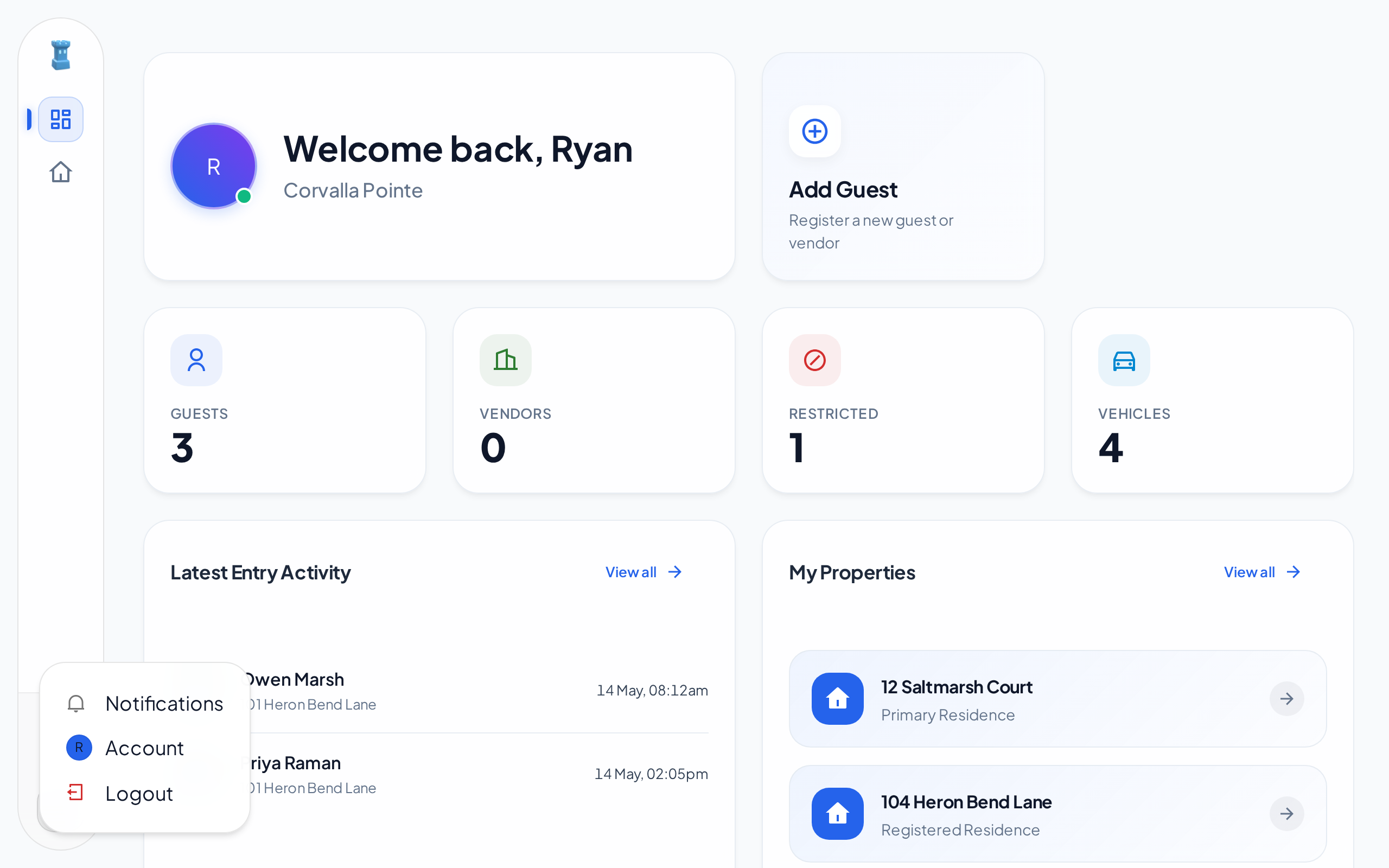
Task: View all Latest Entry Activity
Action: [x=643, y=572]
